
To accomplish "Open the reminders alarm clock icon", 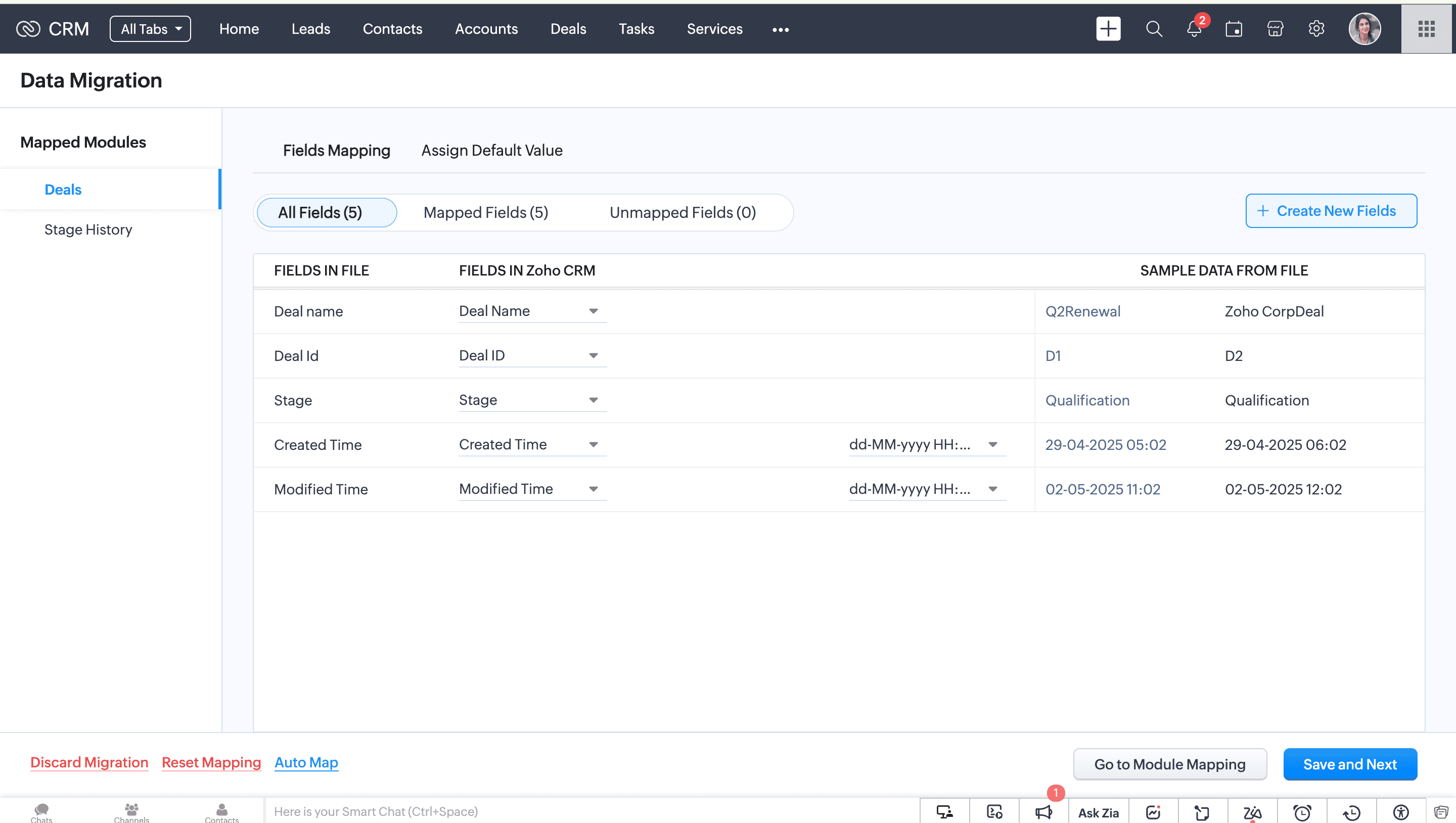I will (1302, 812).
